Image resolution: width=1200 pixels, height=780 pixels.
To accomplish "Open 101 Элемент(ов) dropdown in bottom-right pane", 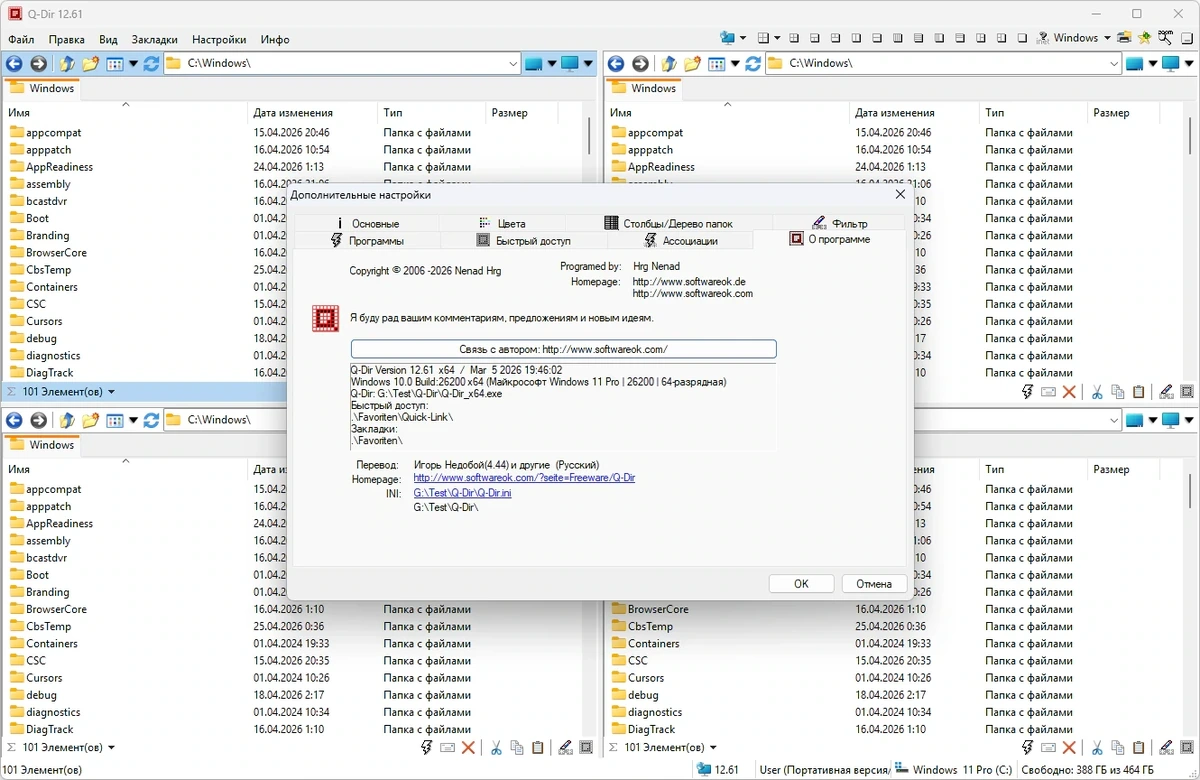I will point(713,747).
